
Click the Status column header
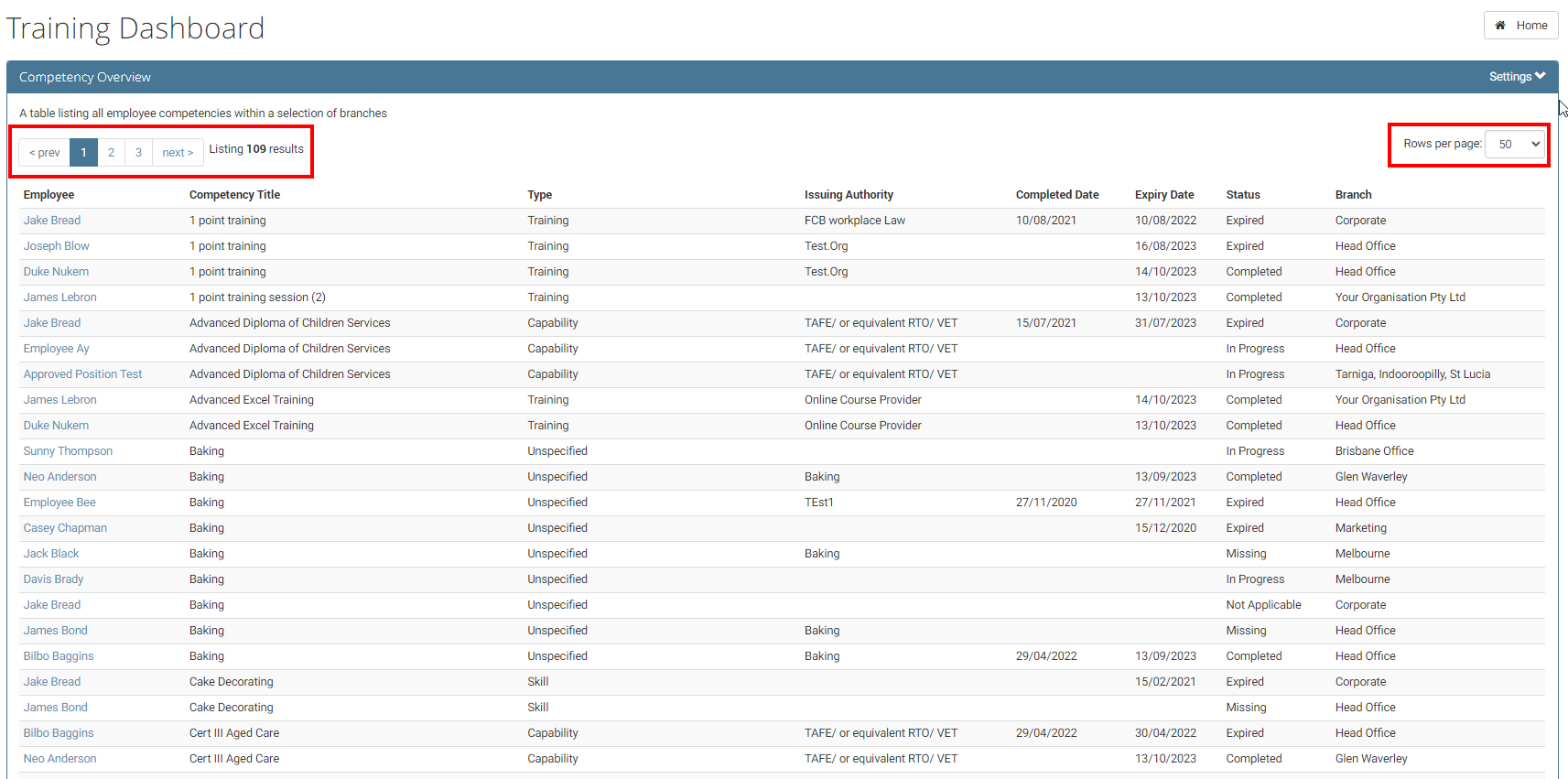[1243, 195]
